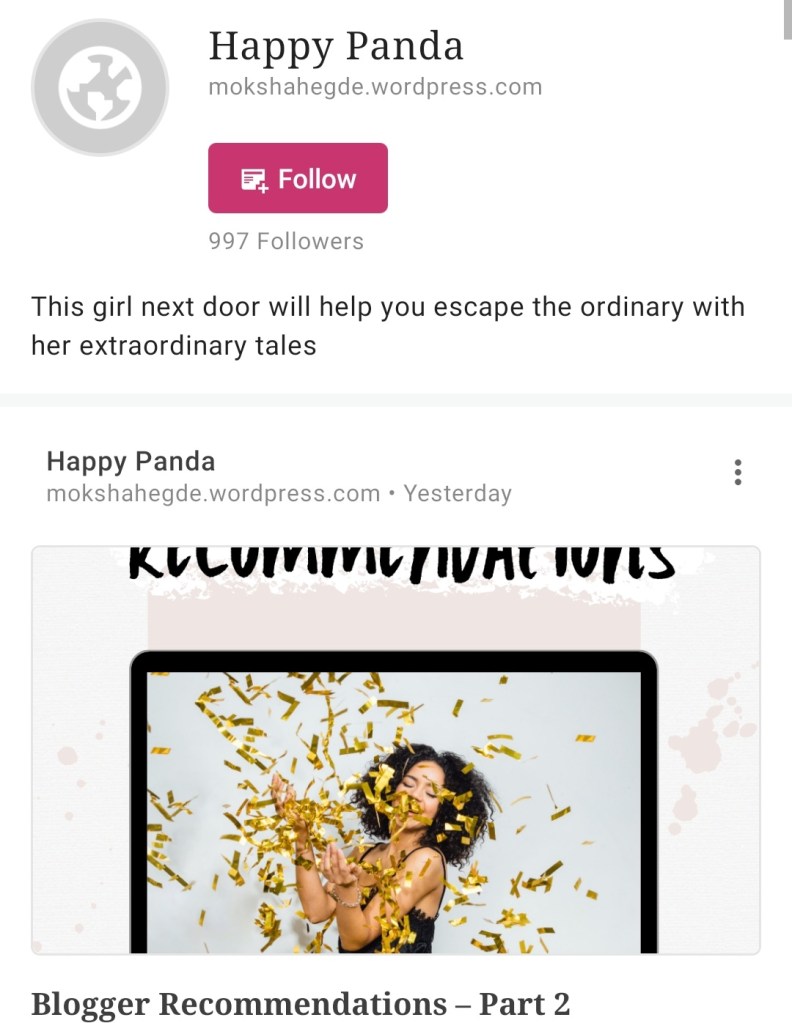View the 997 Followers list
The image size is (792, 1023).
pyautogui.click(x=286, y=241)
